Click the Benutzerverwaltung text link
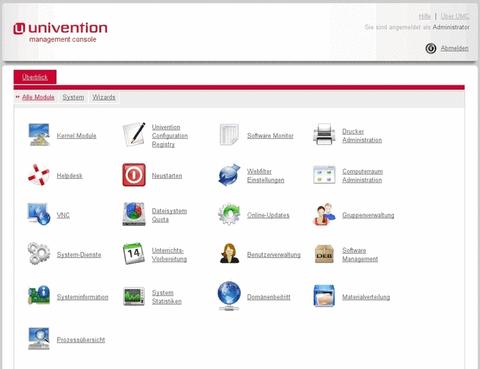The width and height of the screenshot is (480, 369). click(274, 255)
